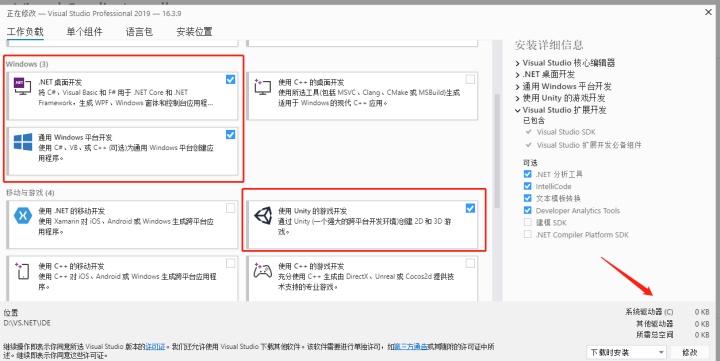Check the 使用 C++ 的移动开发 checkbox

(x=231, y=263)
